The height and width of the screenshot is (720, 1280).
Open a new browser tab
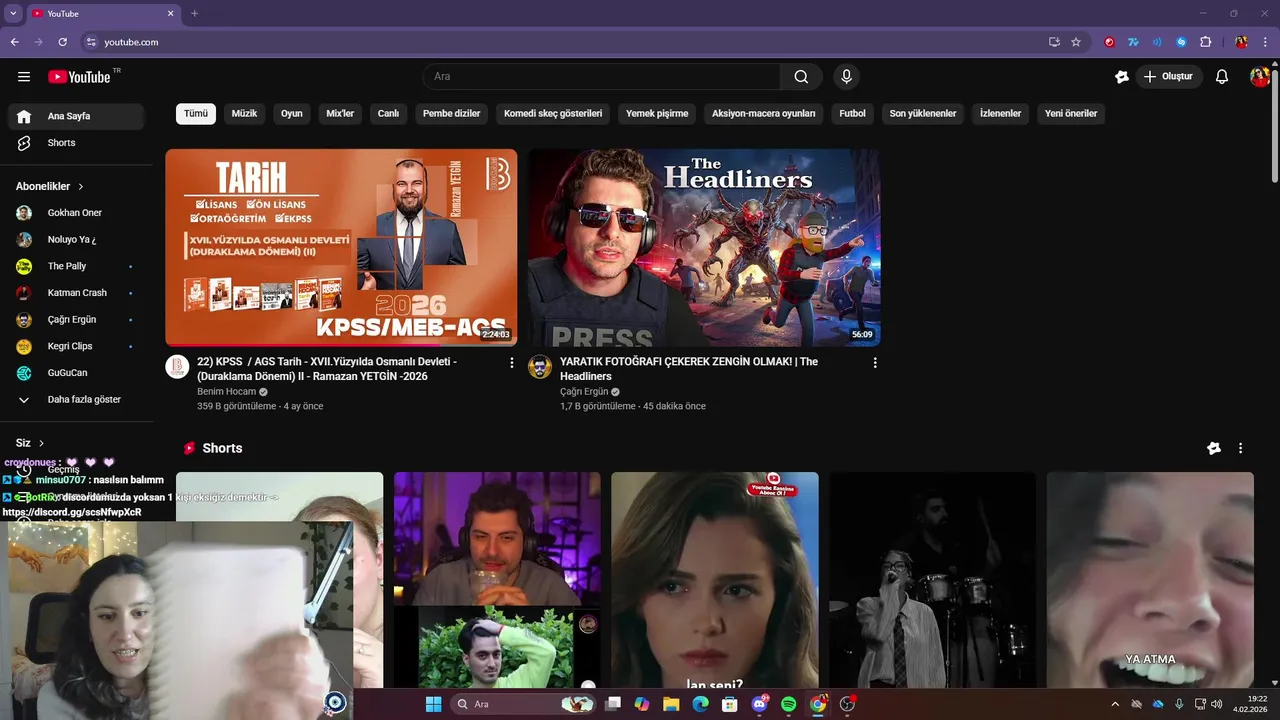pyautogui.click(x=194, y=13)
